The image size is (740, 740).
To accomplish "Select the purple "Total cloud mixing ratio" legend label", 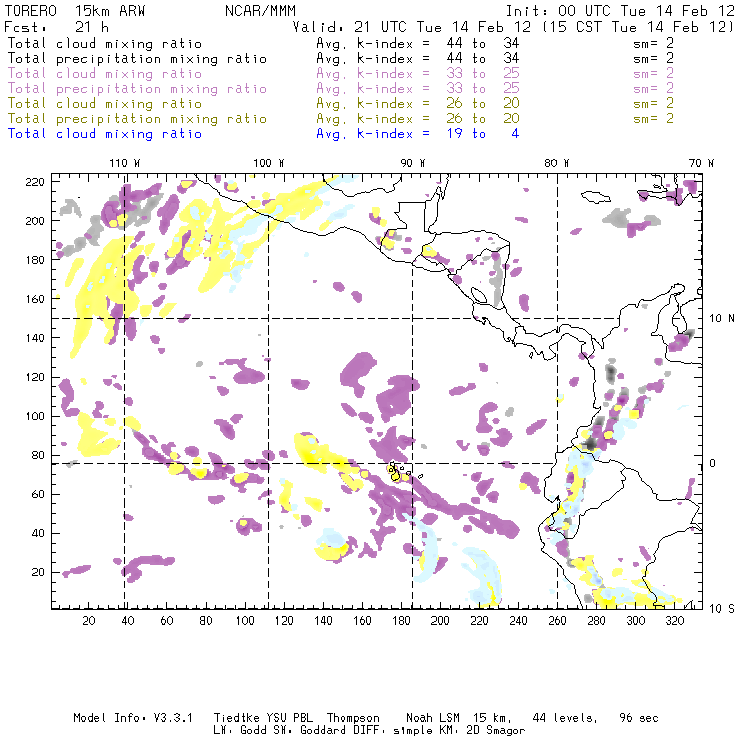I will [105, 74].
